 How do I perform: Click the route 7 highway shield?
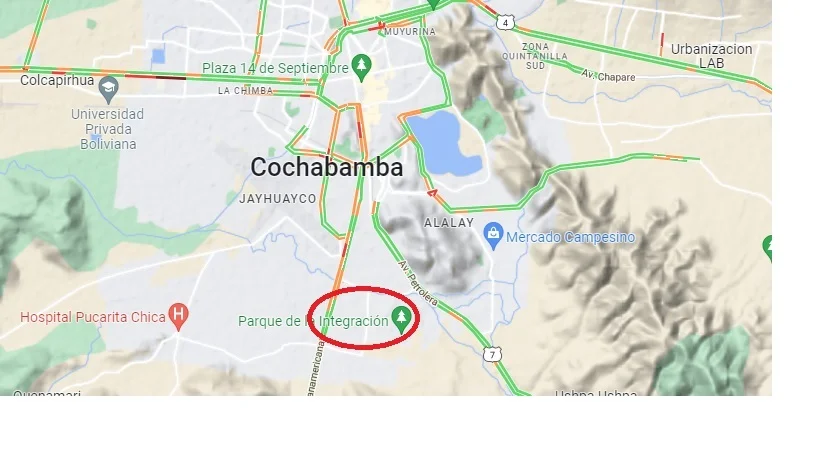492,355
